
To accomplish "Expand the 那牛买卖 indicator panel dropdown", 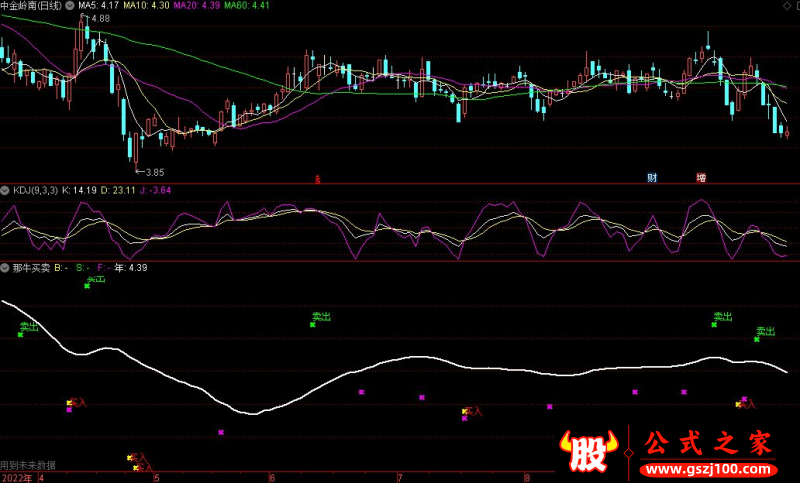I will [6, 268].
